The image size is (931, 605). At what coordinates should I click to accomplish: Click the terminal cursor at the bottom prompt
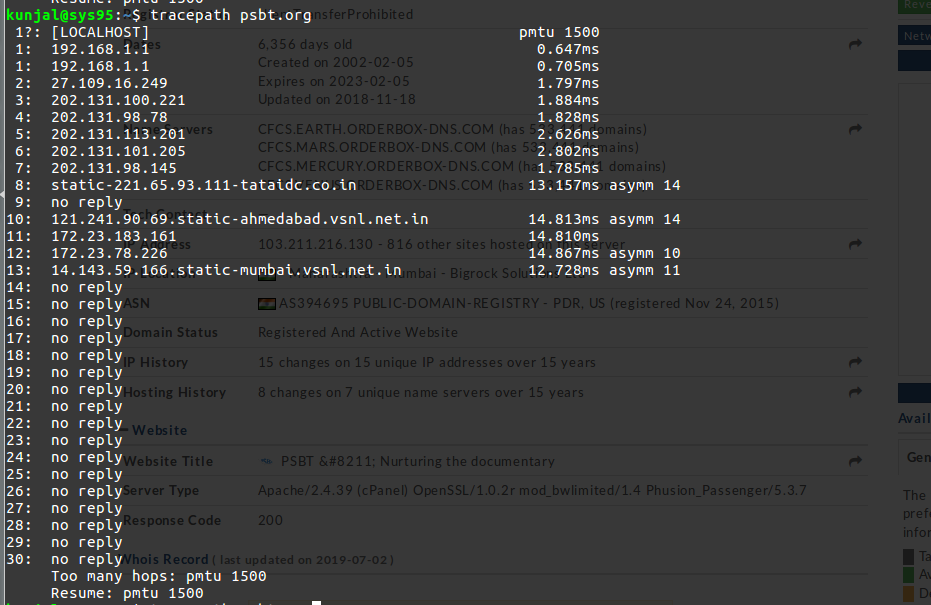(x=316, y=602)
